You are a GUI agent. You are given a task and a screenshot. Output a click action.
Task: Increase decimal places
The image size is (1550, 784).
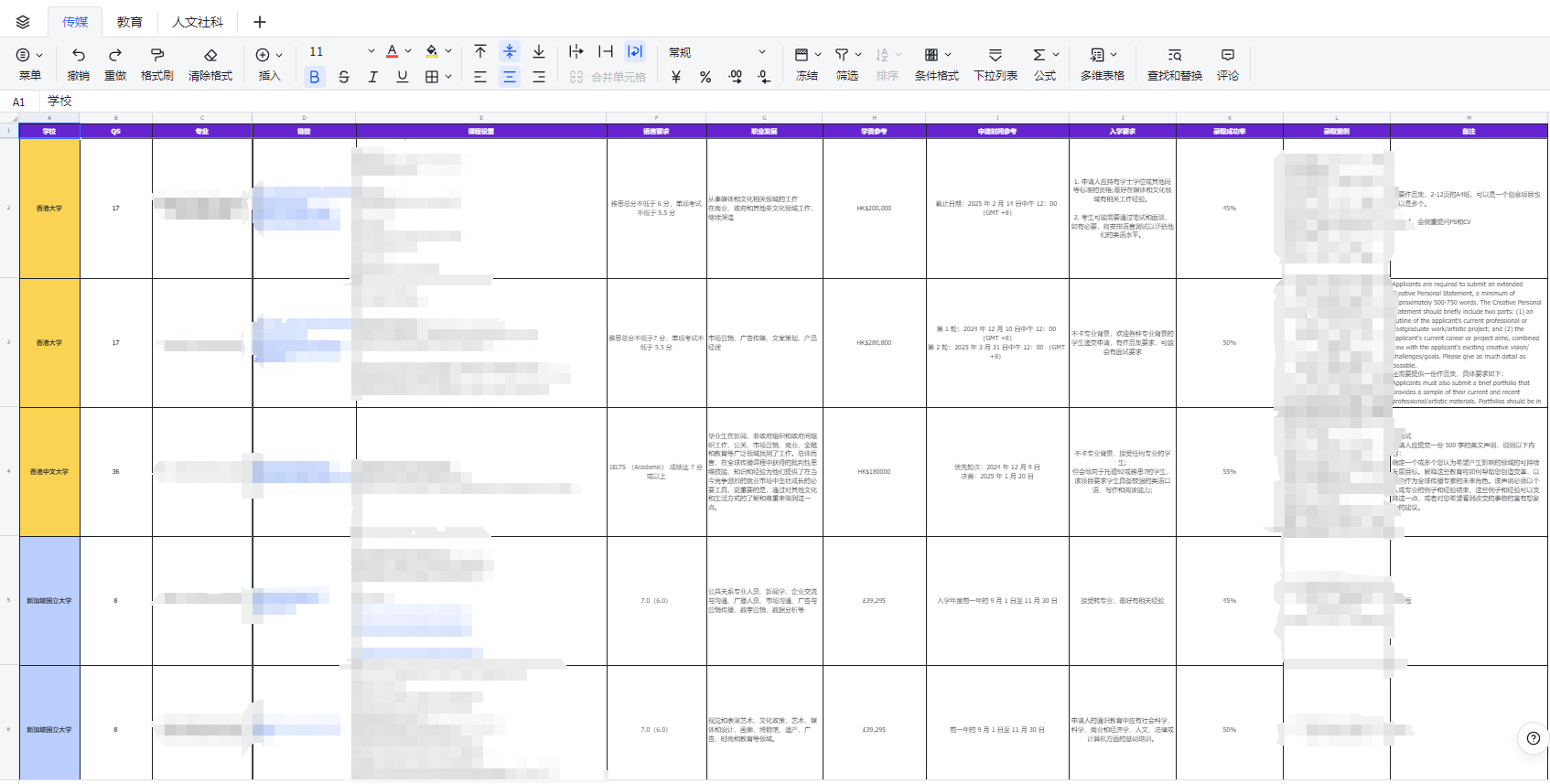(x=735, y=77)
